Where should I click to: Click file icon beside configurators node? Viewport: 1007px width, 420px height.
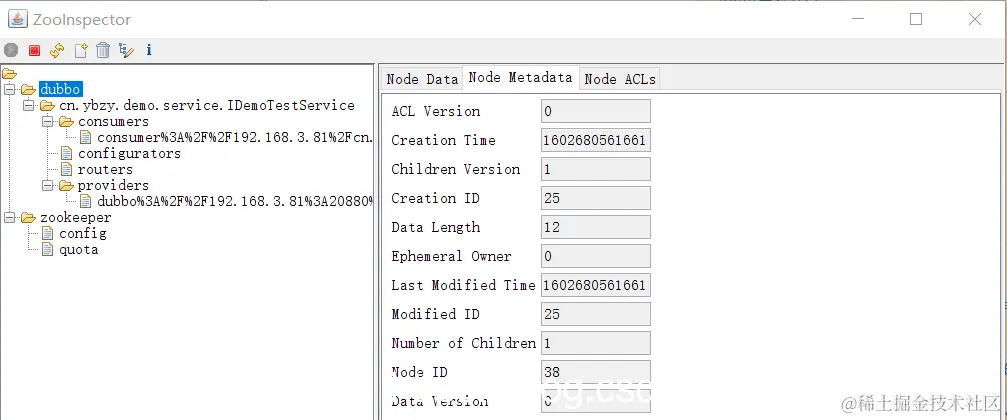click(66, 153)
